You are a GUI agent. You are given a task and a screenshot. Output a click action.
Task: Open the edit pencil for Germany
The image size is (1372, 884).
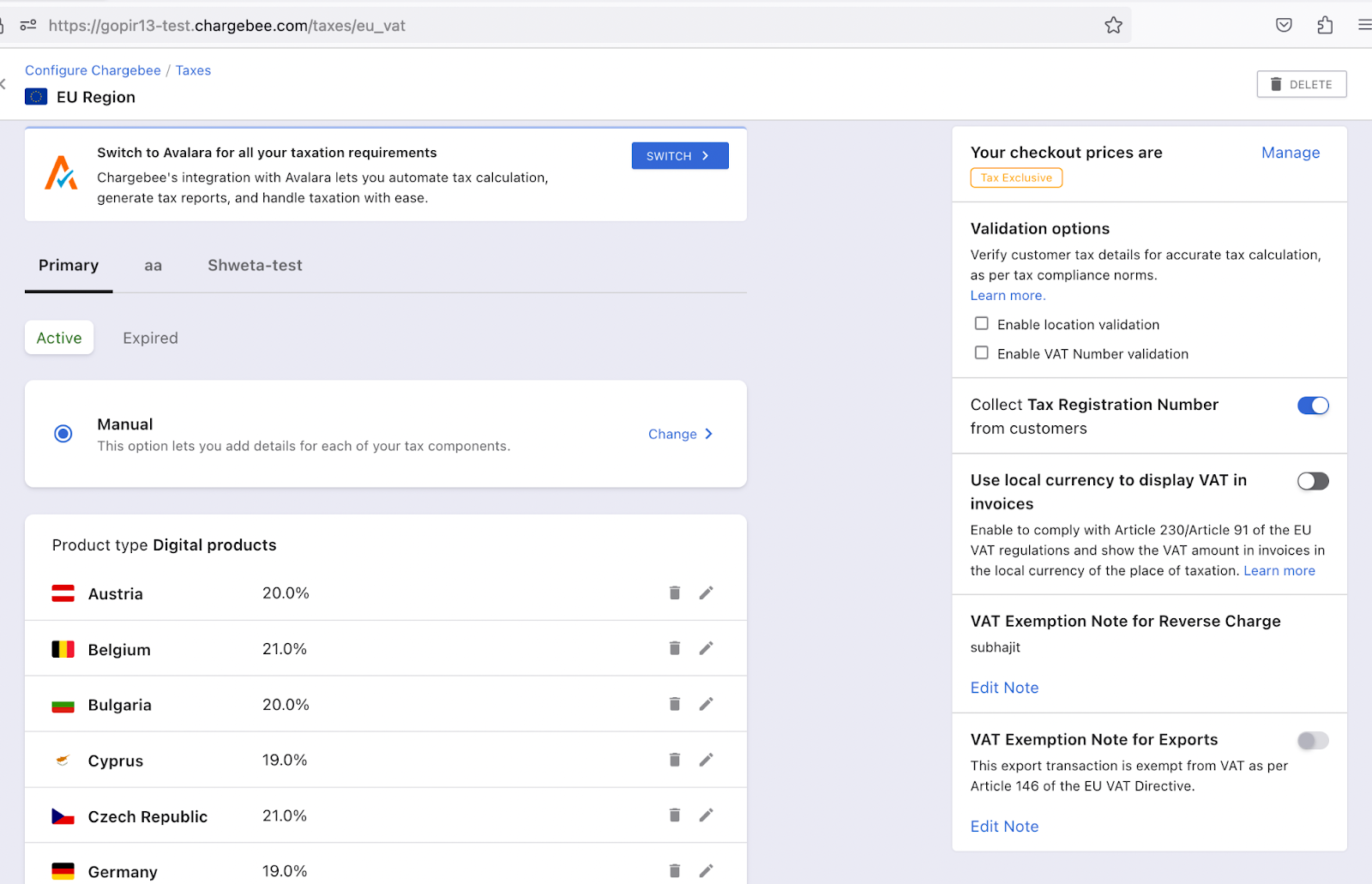coord(706,871)
